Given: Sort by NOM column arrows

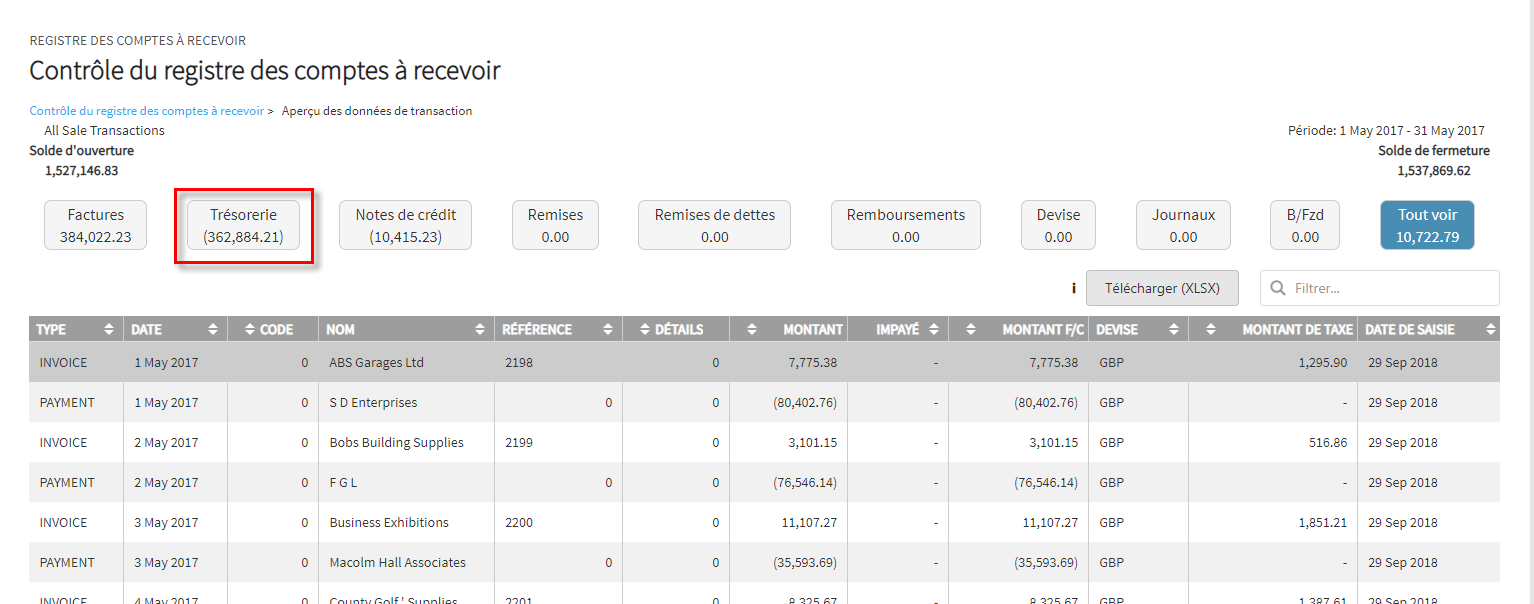Looking at the screenshot, I should 479,330.
